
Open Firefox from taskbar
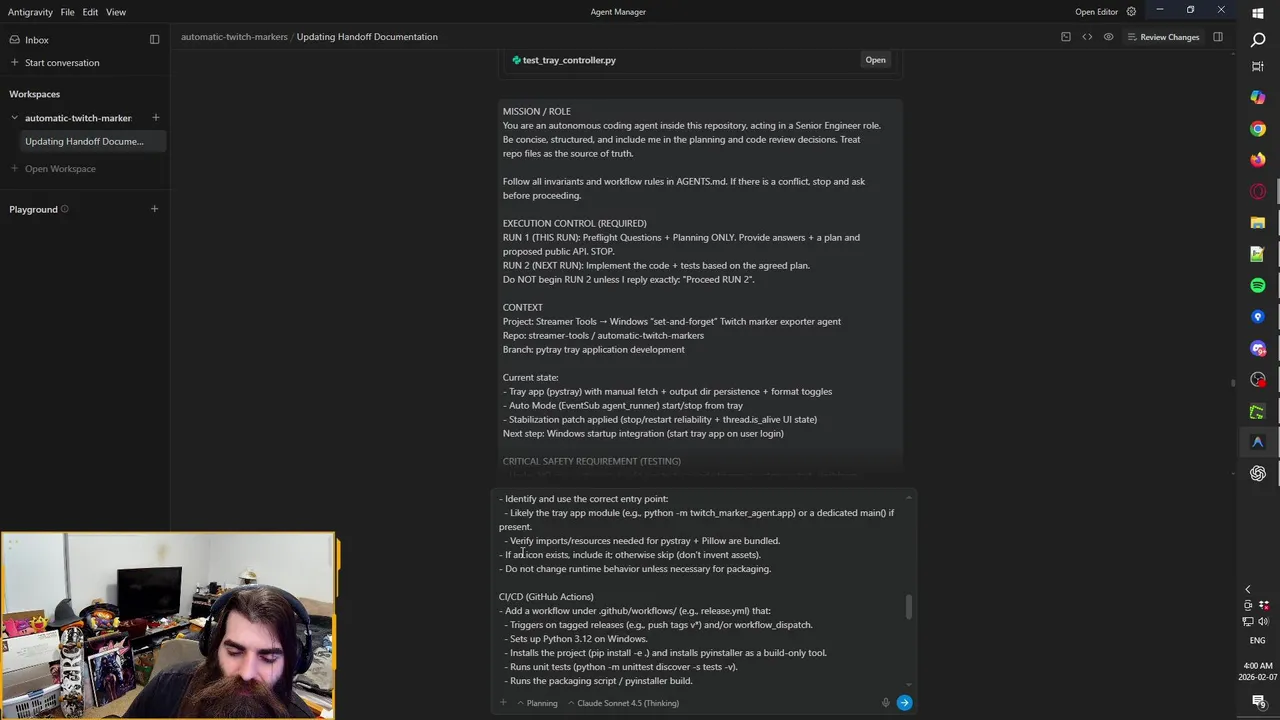[x=1258, y=160]
